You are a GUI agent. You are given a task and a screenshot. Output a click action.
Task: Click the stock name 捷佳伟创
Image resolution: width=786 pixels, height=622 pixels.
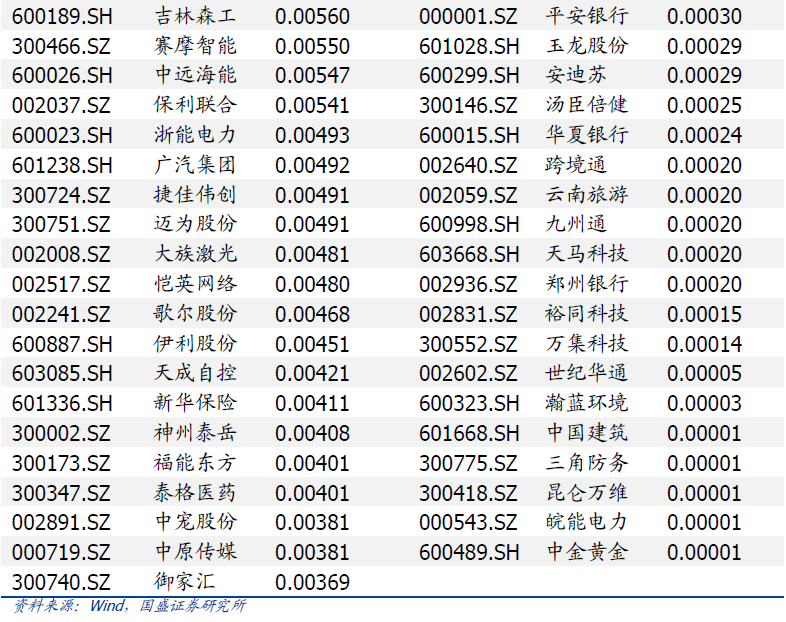tap(195, 194)
